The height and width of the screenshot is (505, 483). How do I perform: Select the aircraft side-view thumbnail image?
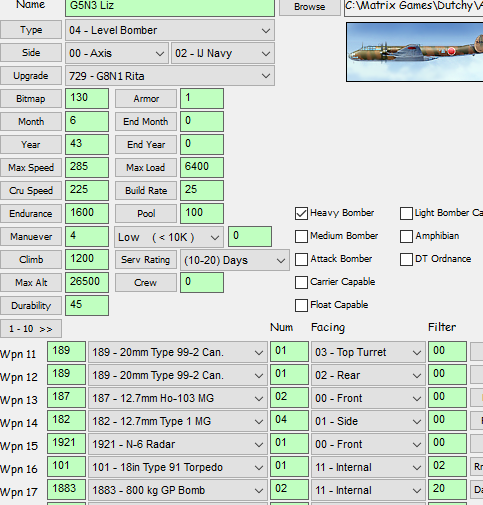[415, 52]
